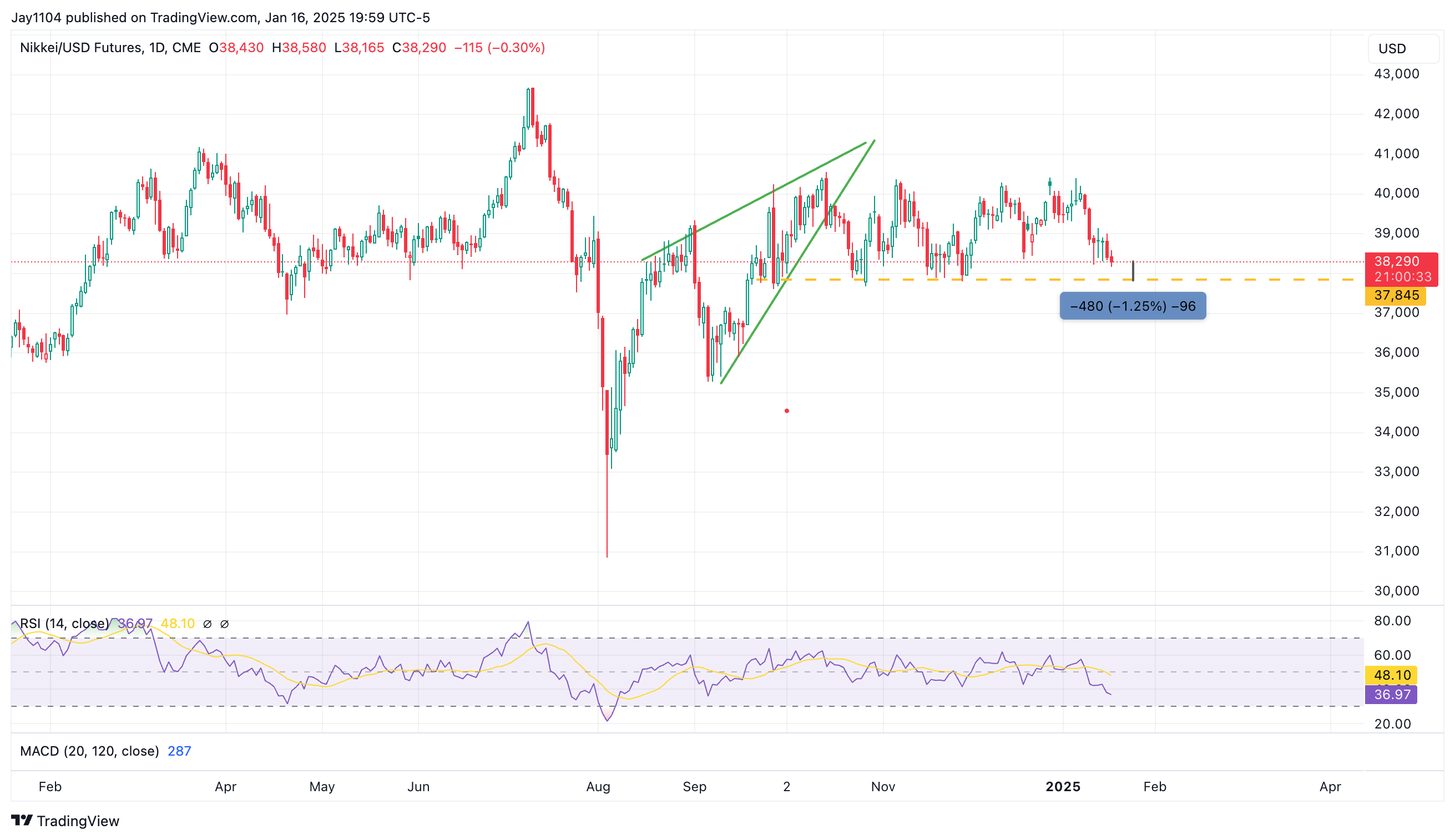Click the 41,000 price axis label
The height and width of the screenshot is (840, 1455).
point(1396,154)
